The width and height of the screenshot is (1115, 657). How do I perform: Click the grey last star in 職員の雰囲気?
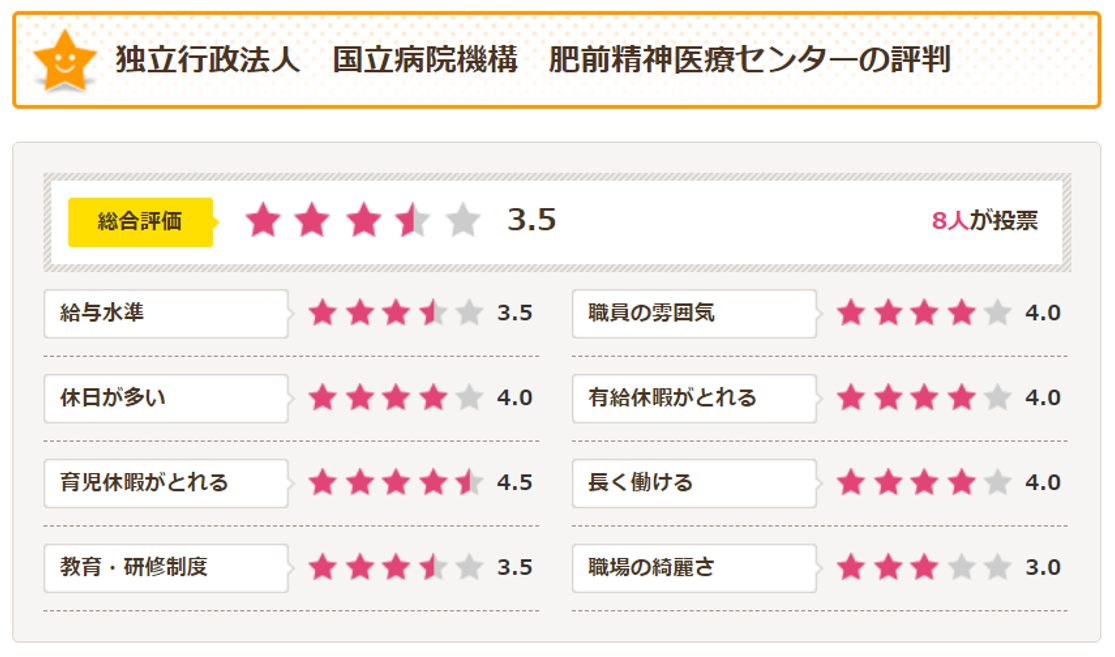pyautogui.click(x=997, y=313)
